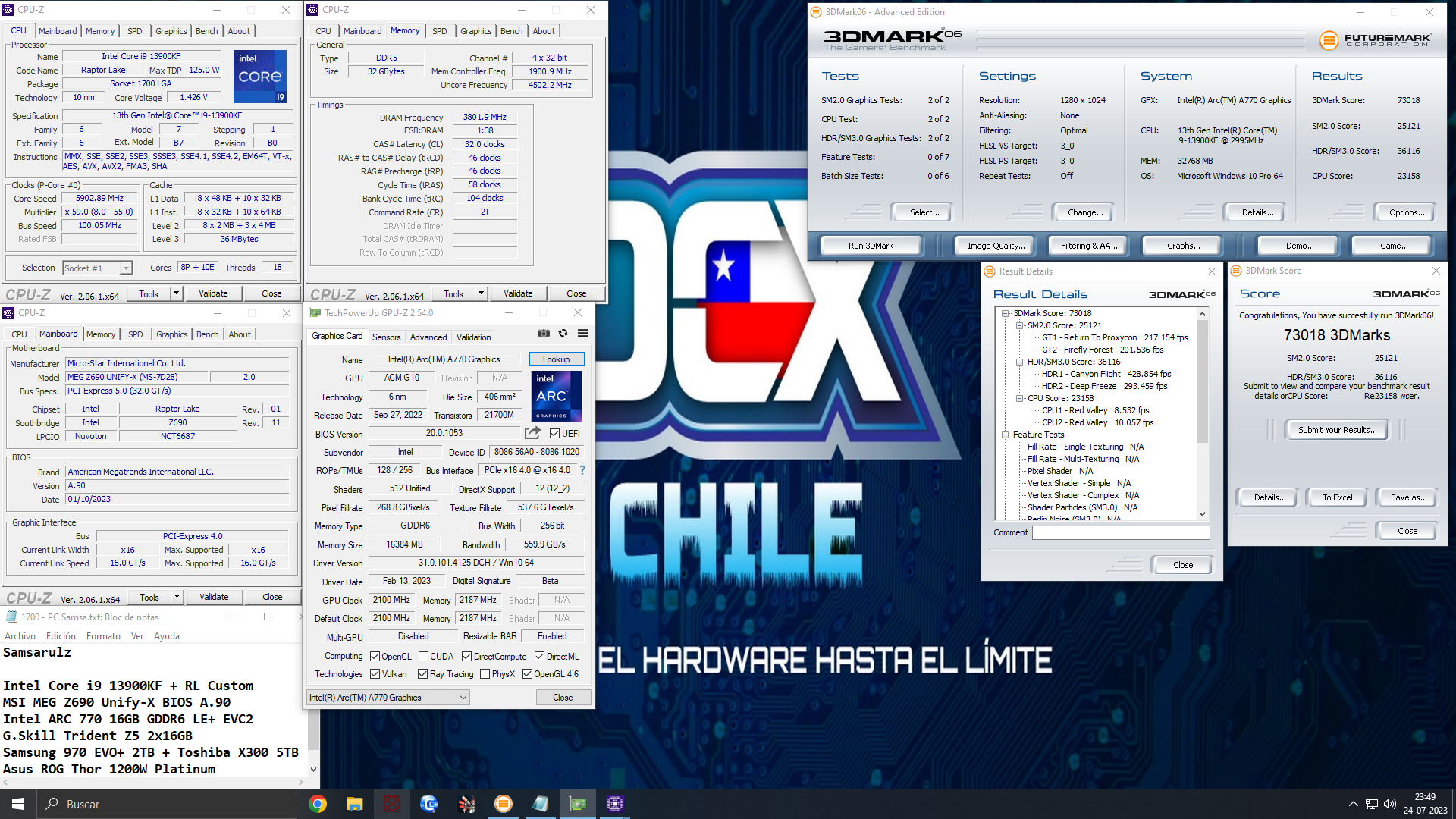Viewport: 1456px width, 819px height.
Task: Toggle the DirectML checkbox
Action: pyautogui.click(x=540, y=657)
